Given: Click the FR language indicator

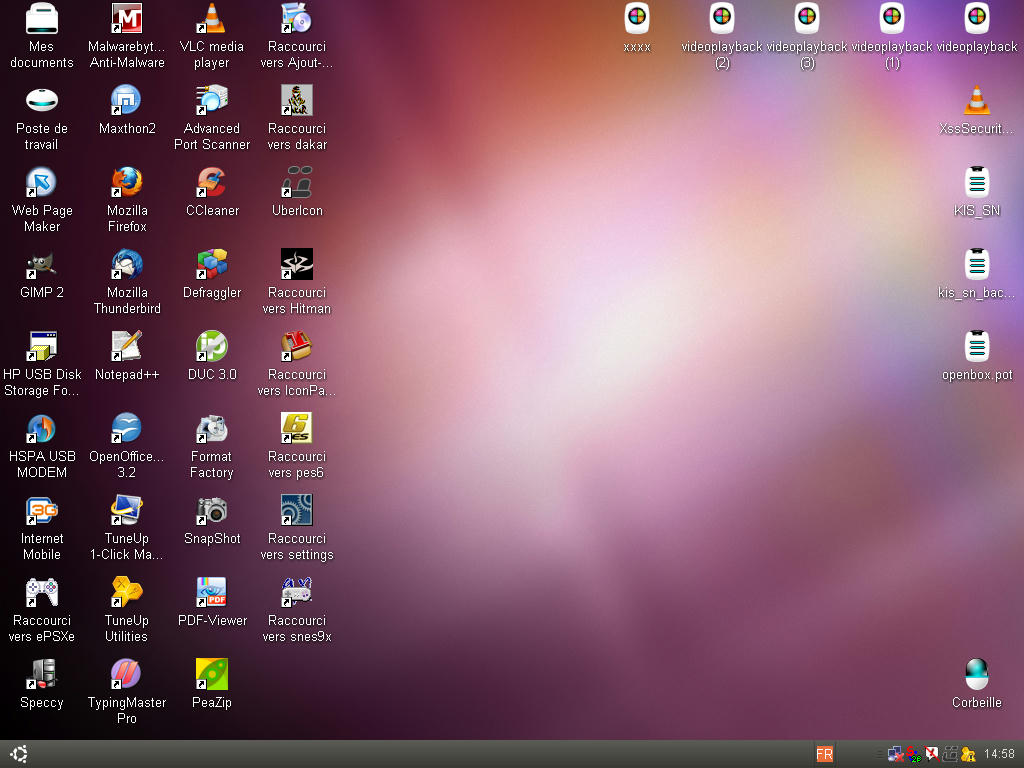Looking at the screenshot, I should [x=824, y=754].
